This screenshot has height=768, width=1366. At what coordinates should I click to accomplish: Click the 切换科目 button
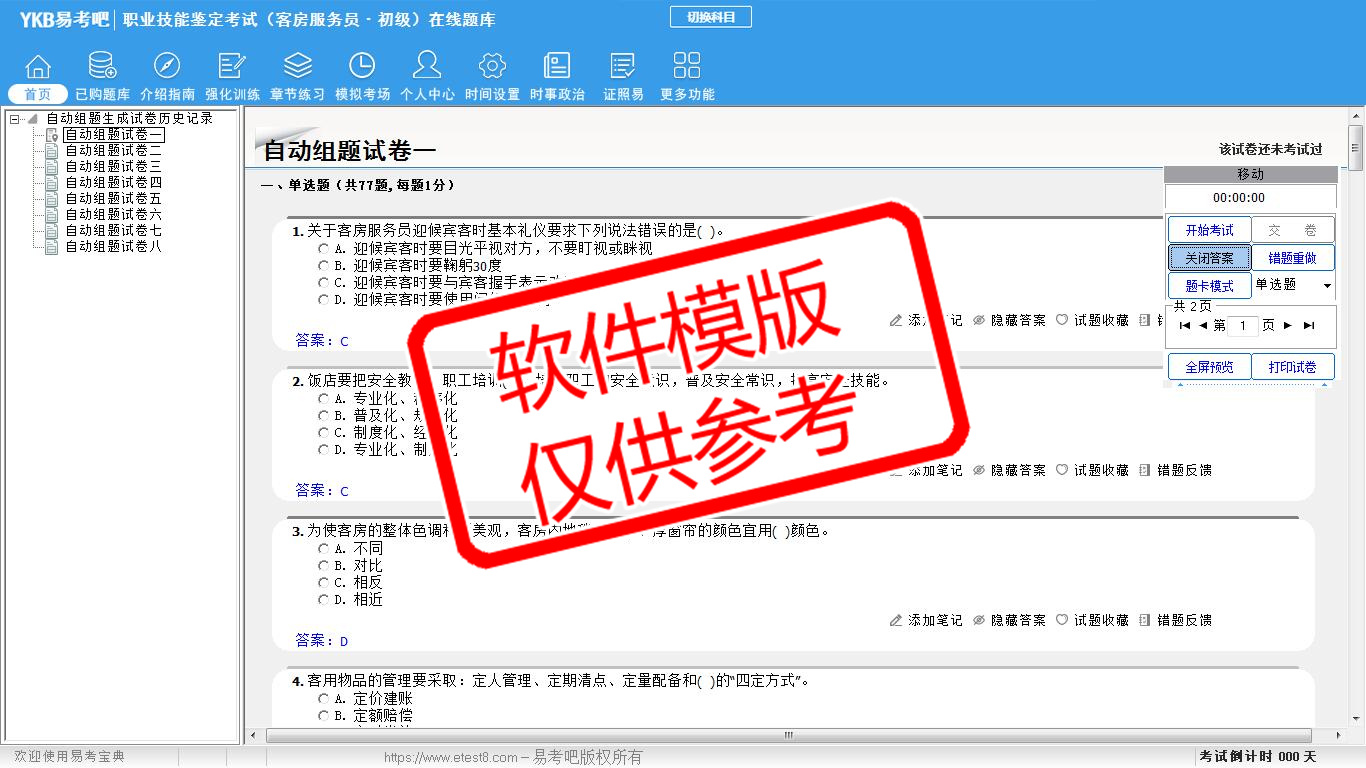[x=710, y=17]
